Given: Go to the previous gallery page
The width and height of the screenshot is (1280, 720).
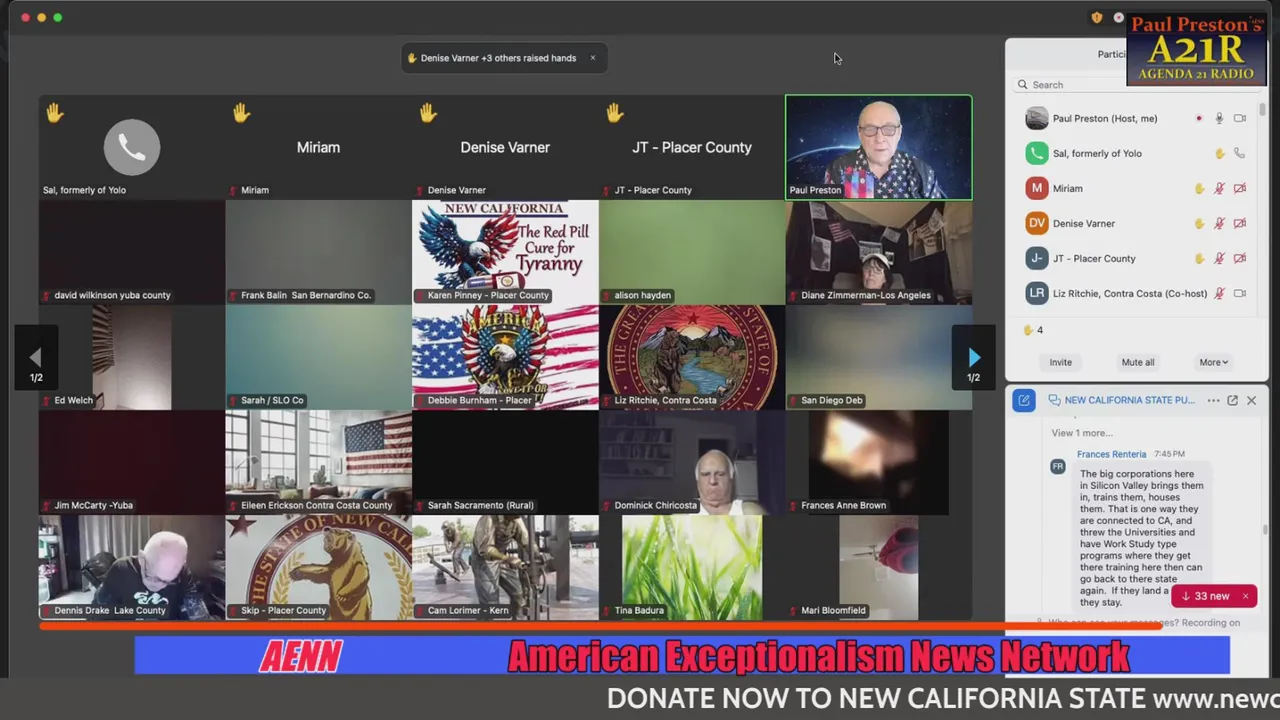Looking at the screenshot, I should coord(36,358).
